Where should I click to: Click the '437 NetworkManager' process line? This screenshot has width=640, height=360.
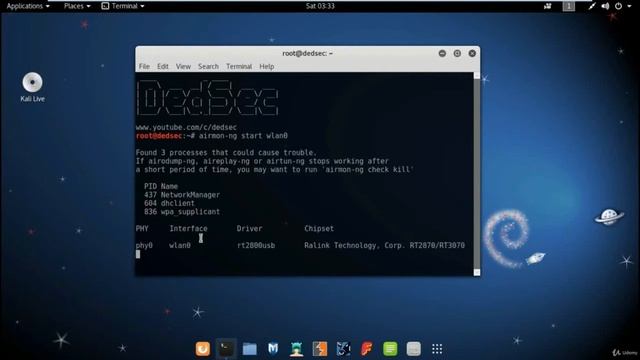pyautogui.click(x=182, y=195)
